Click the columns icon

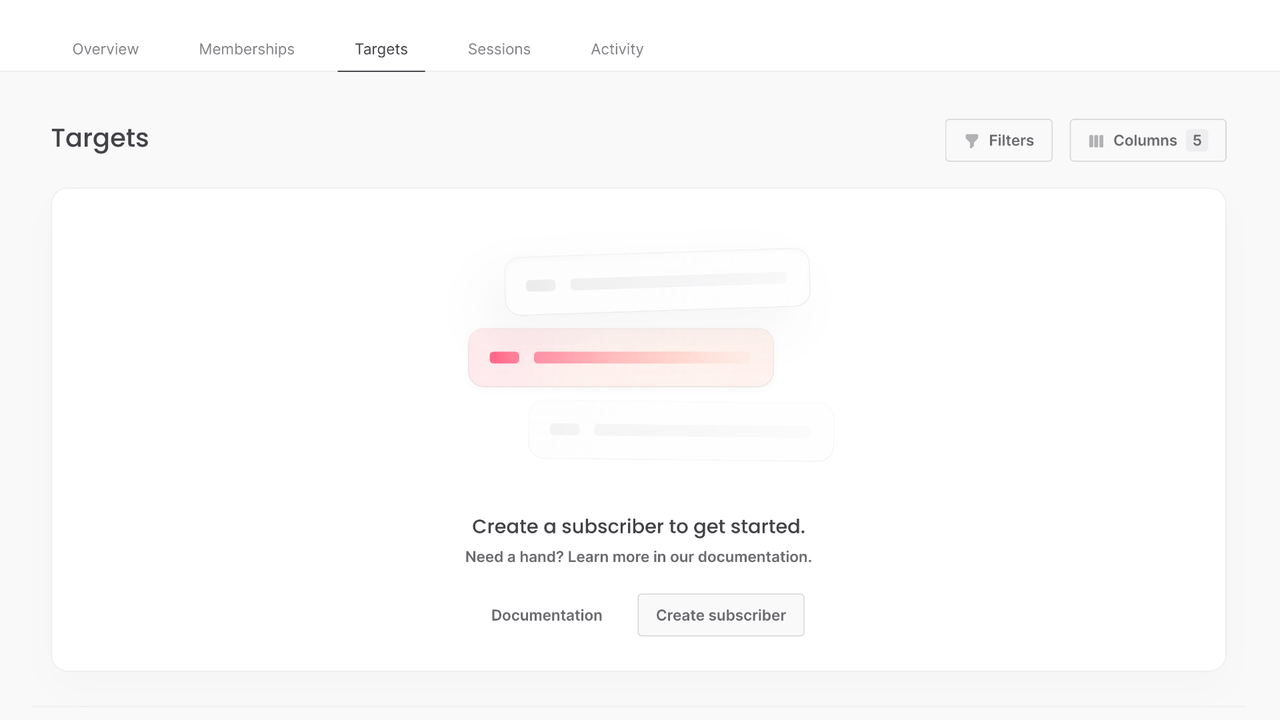coord(1096,141)
